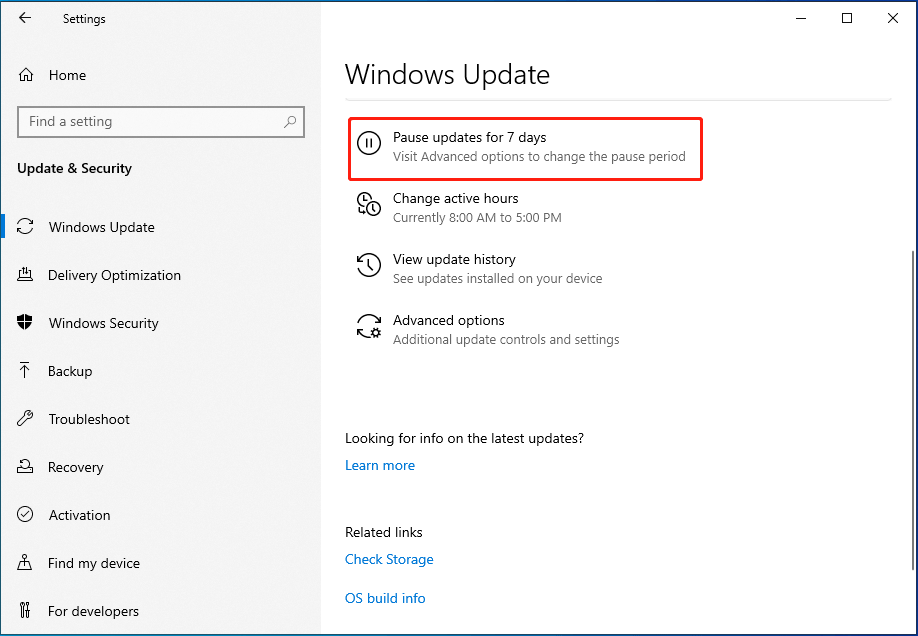Click the update history clock icon
This screenshot has height=636, width=918.
(x=369, y=265)
